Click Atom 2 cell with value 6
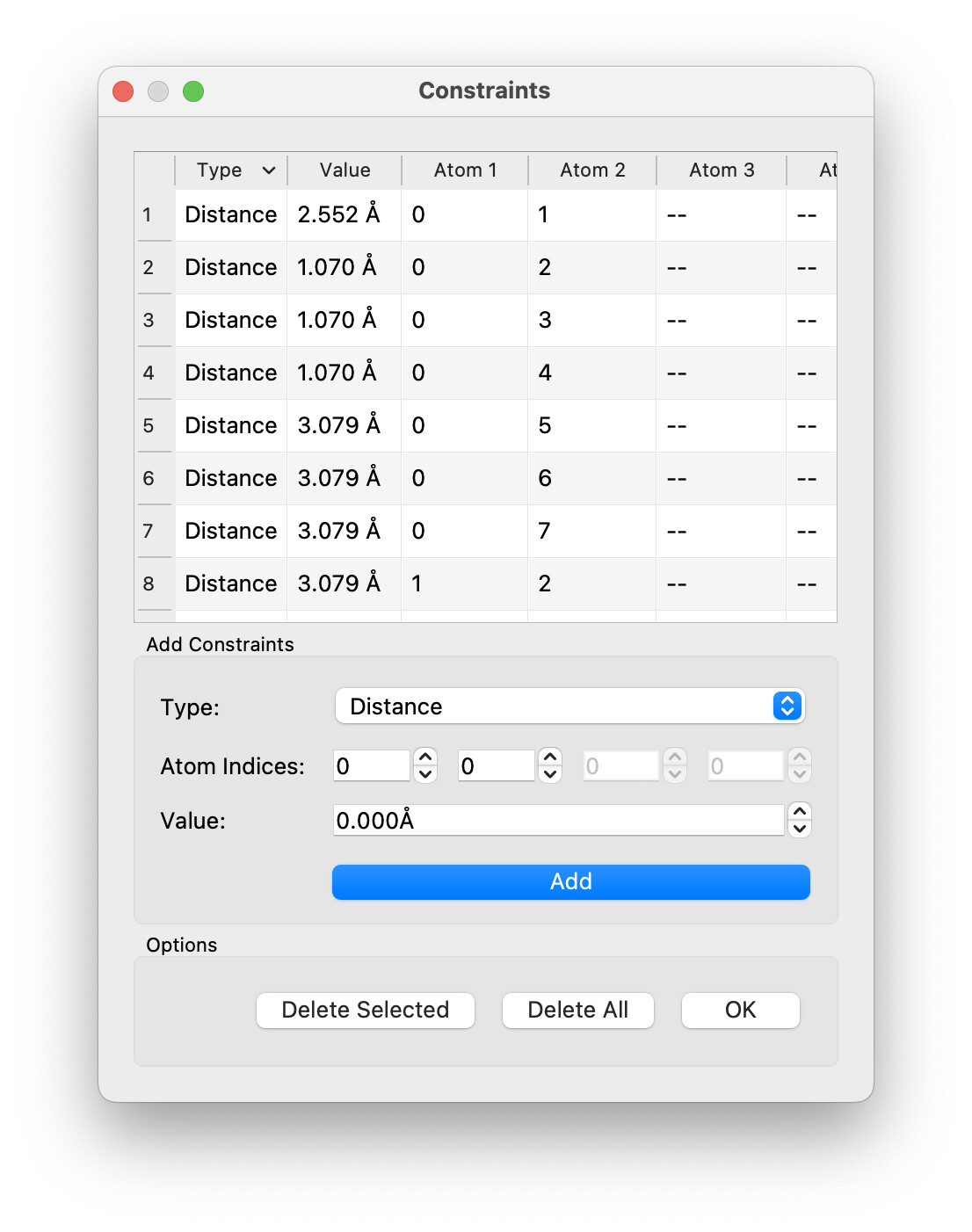 592,478
